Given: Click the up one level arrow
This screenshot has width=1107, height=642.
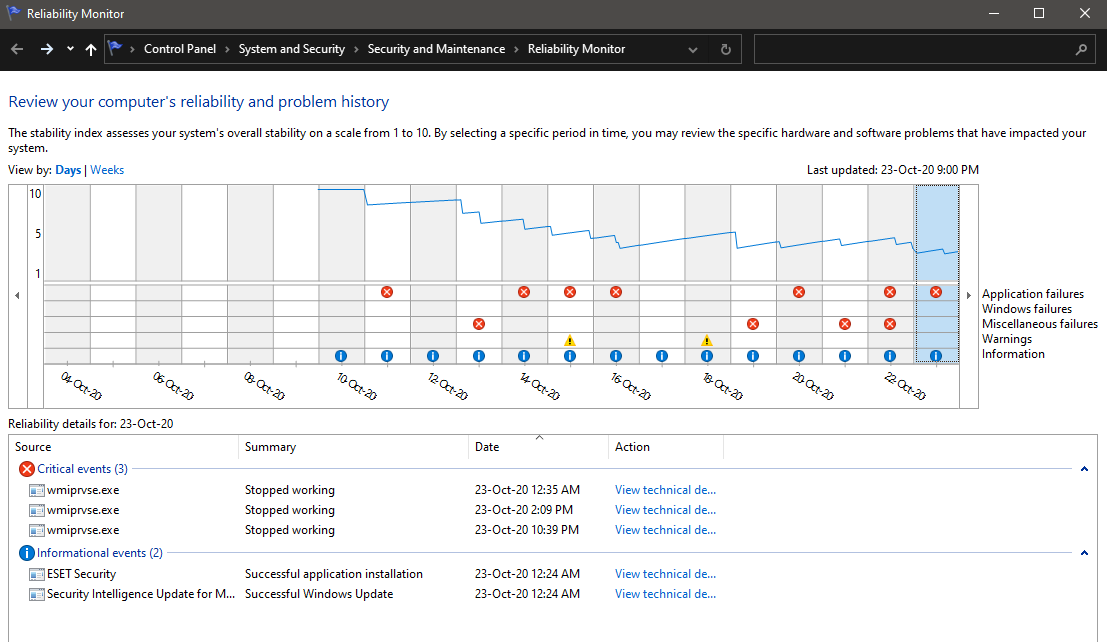Looking at the screenshot, I should [x=91, y=49].
